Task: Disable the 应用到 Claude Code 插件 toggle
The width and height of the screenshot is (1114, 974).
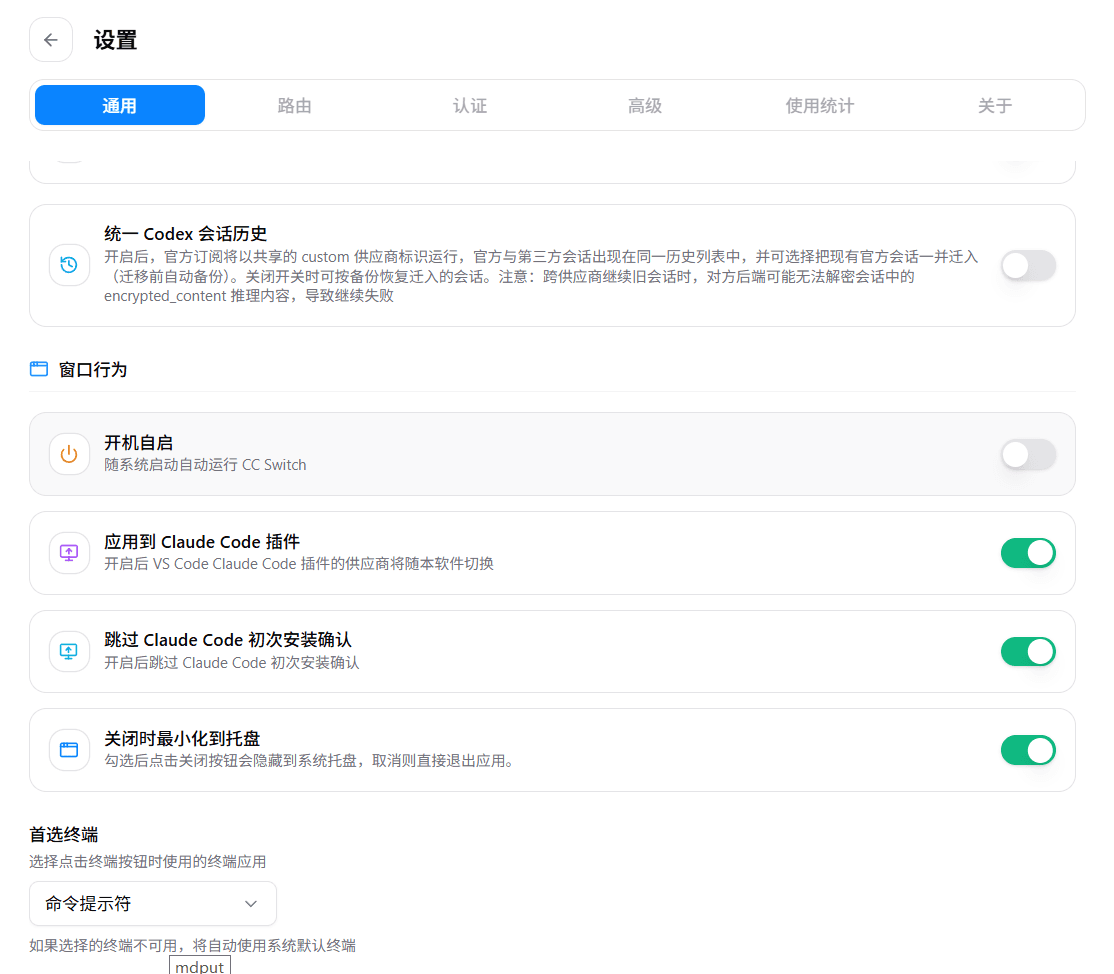Action: pyautogui.click(x=1028, y=553)
